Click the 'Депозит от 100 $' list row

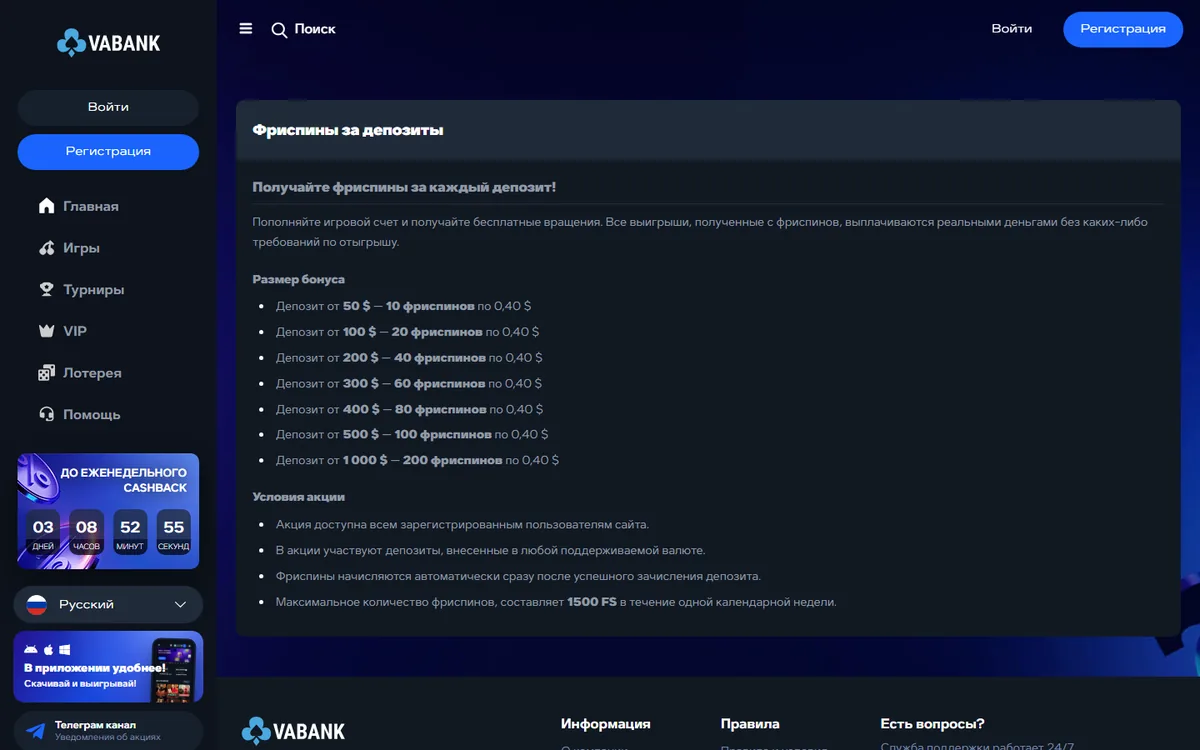pos(407,331)
